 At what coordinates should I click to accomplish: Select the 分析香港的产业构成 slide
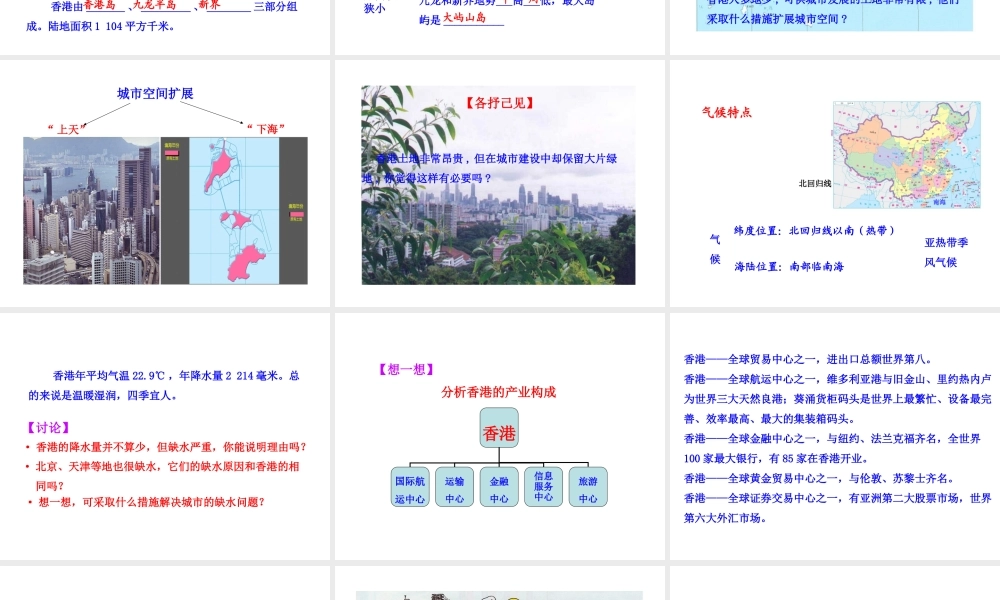[499, 436]
